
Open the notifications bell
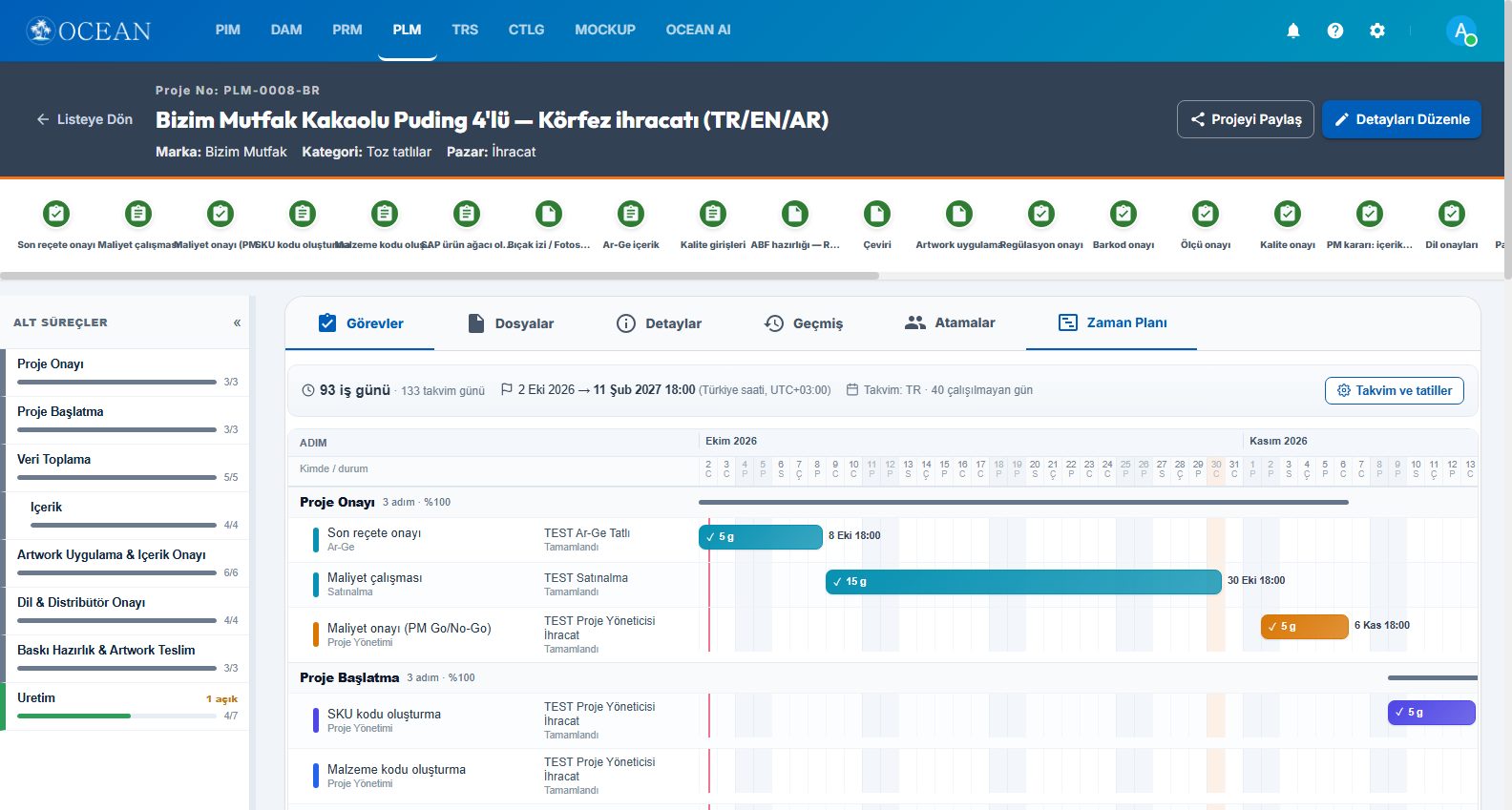point(1293,31)
